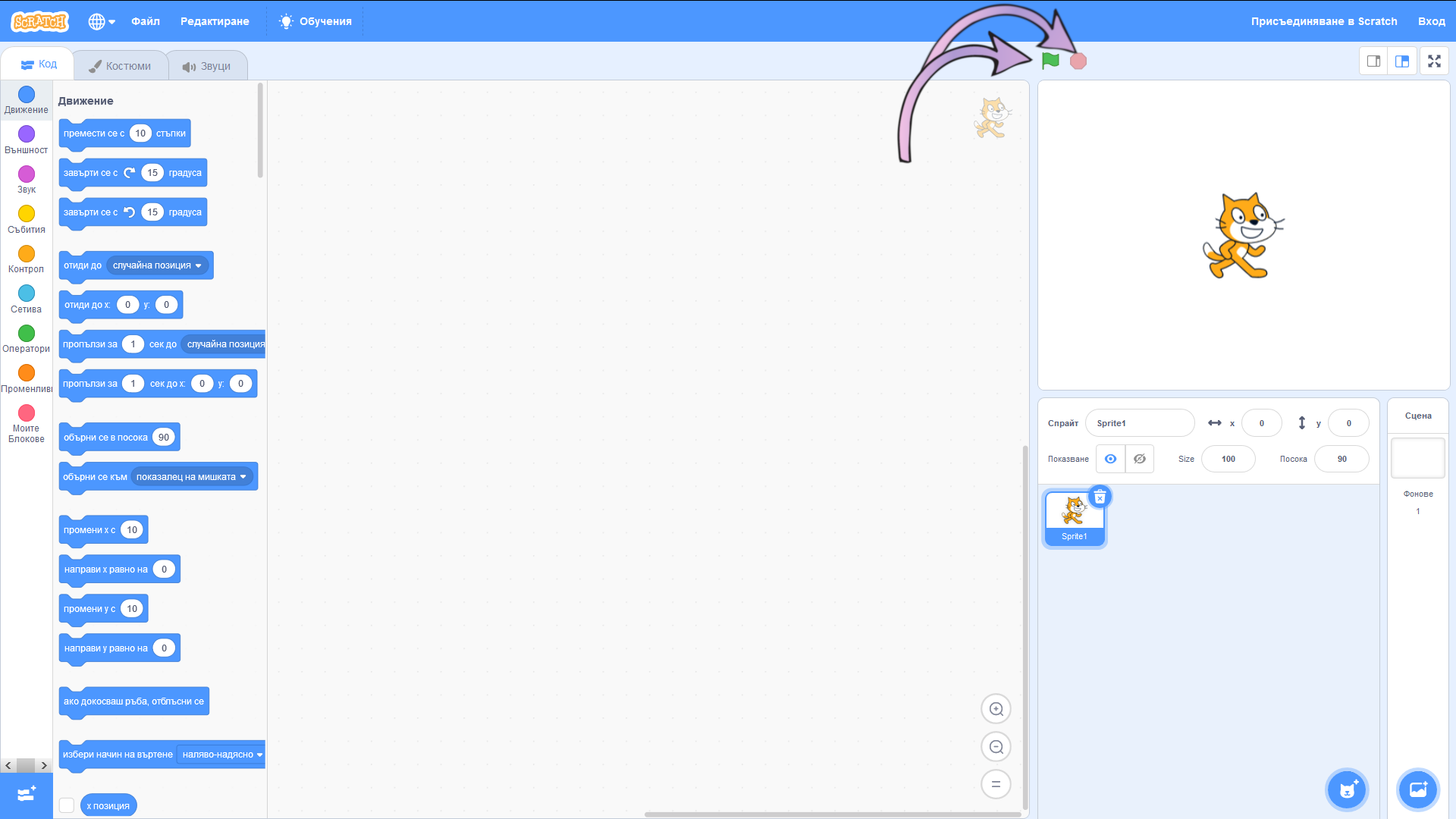Viewport: 1456px width, 819px height.
Task: Switch to small stage layout
Action: click(1373, 61)
